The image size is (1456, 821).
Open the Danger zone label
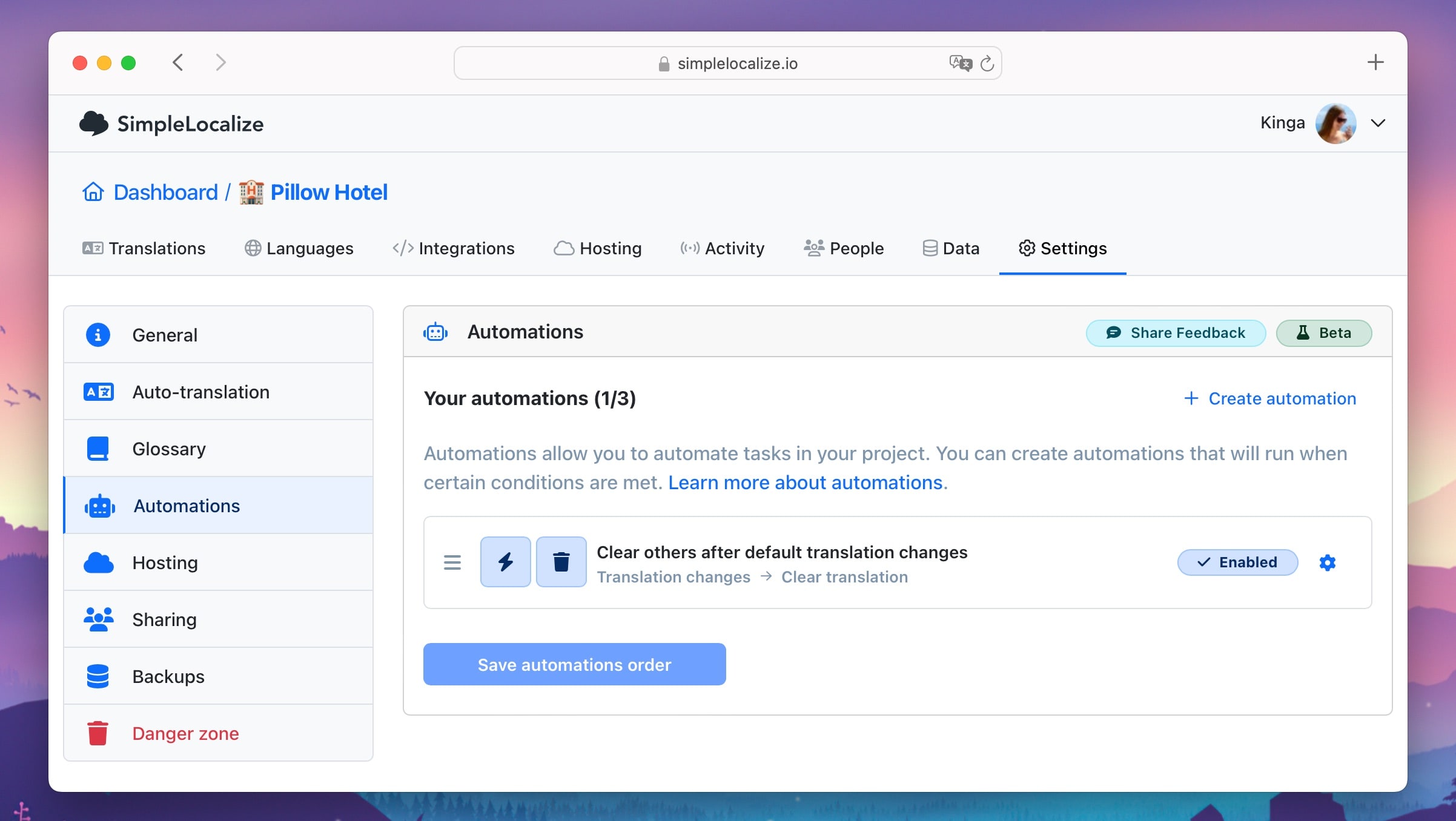click(185, 733)
